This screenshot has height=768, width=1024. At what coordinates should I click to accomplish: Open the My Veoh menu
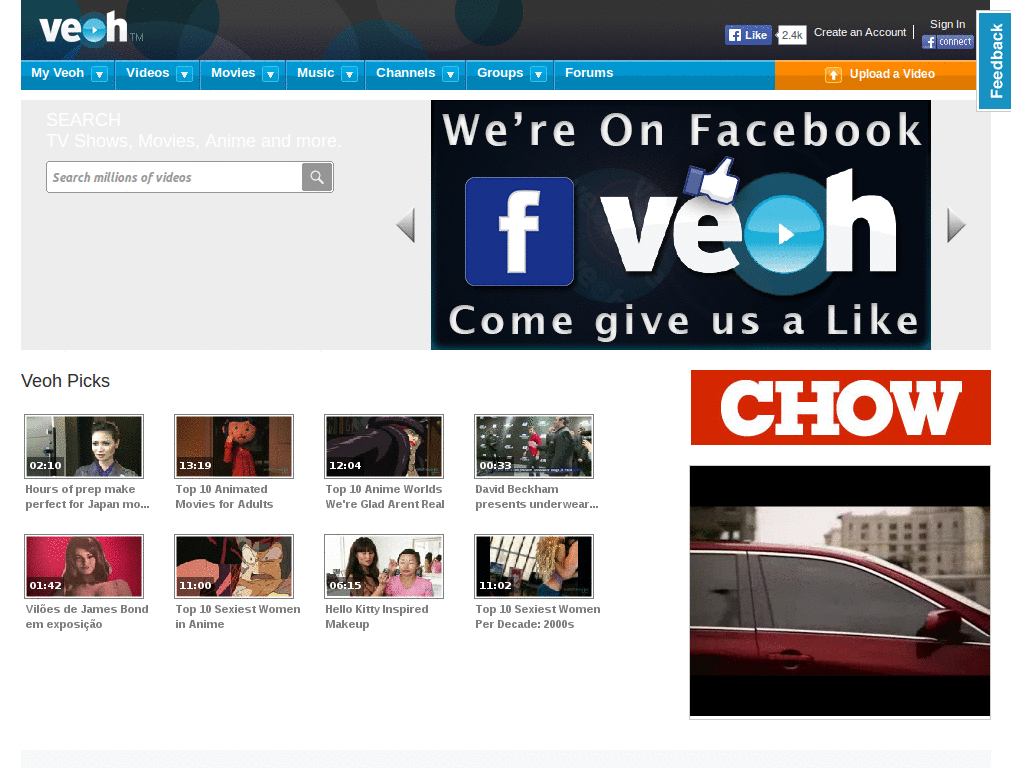[57, 73]
